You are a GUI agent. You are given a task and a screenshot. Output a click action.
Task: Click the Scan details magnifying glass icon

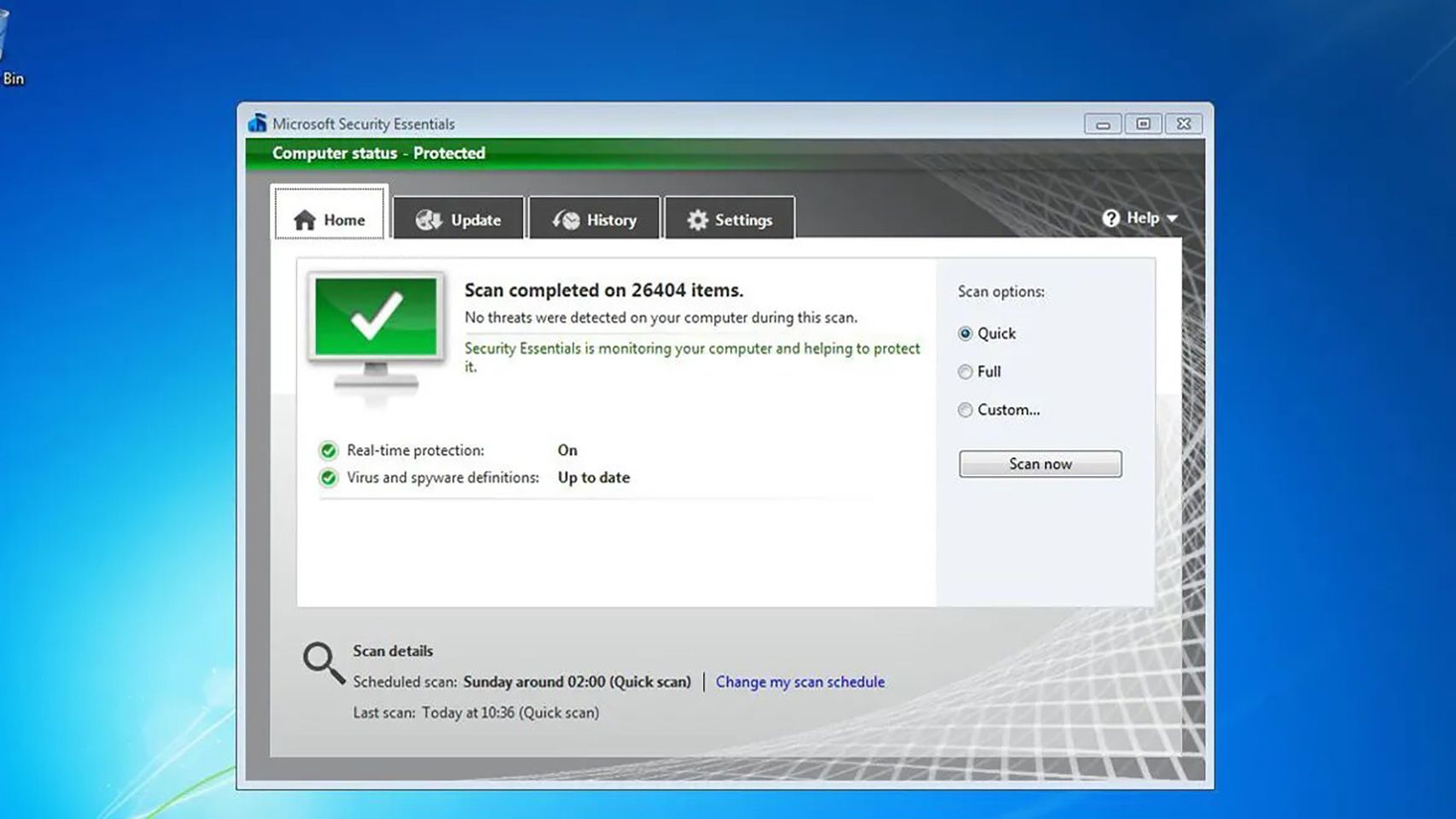pos(323,663)
